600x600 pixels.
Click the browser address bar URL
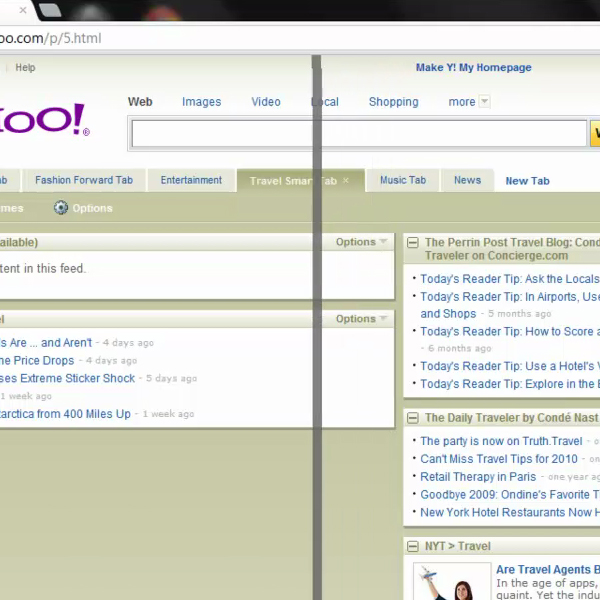(x=51, y=38)
